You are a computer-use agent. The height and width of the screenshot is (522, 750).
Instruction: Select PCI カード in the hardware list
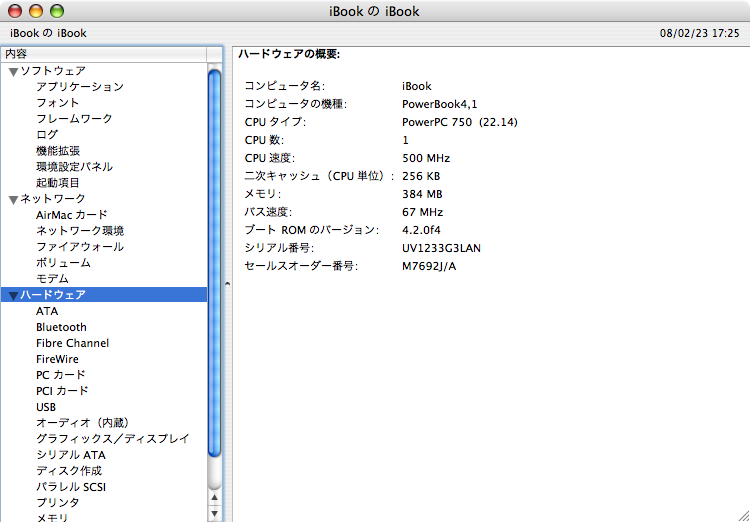[x=62, y=391]
